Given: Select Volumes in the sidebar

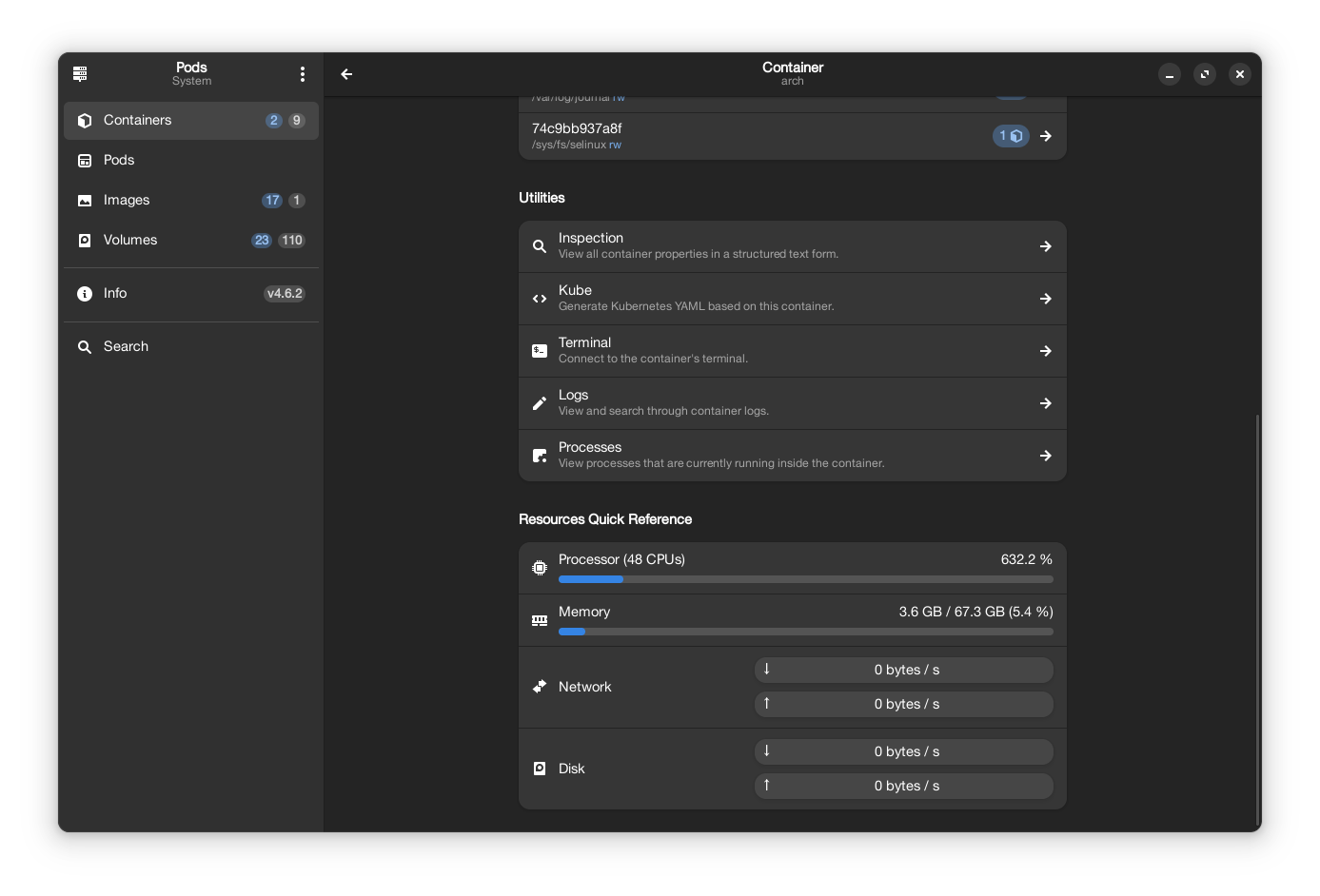Looking at the screenshot, I should tap(191, 241).
